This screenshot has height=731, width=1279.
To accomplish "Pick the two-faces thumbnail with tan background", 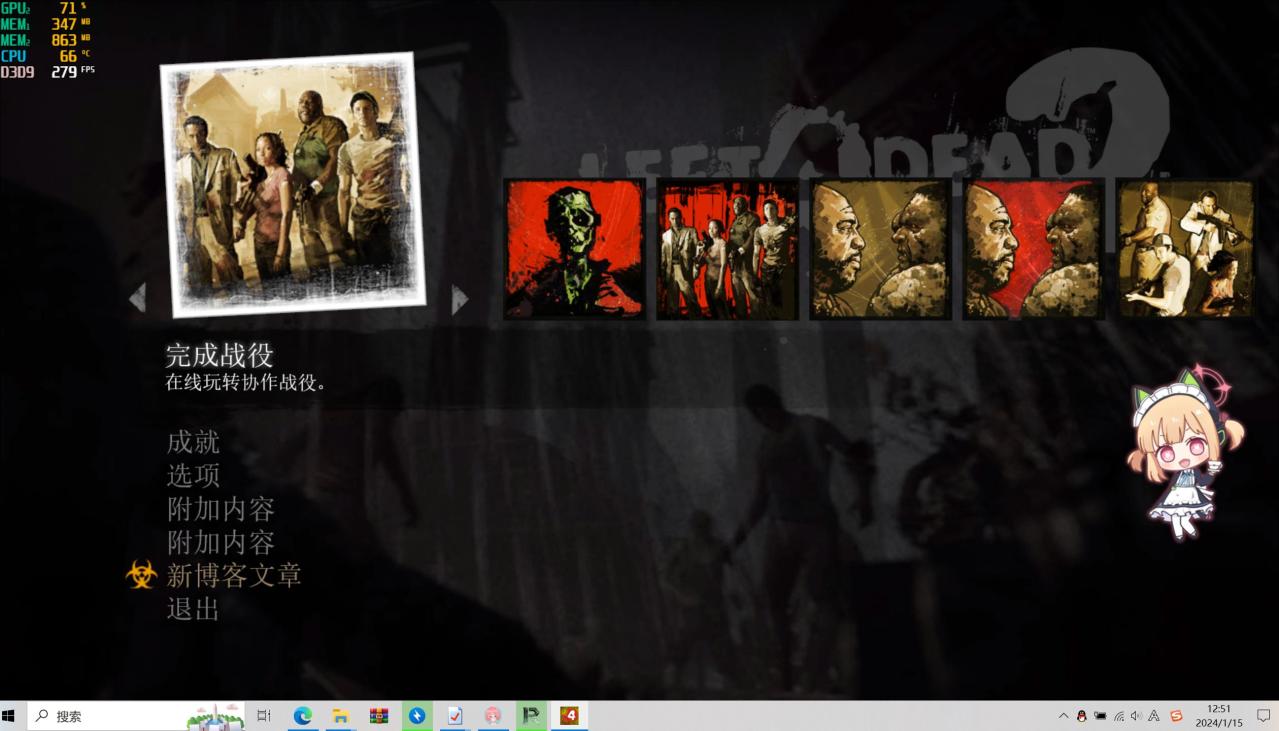I will pos(880,249).
